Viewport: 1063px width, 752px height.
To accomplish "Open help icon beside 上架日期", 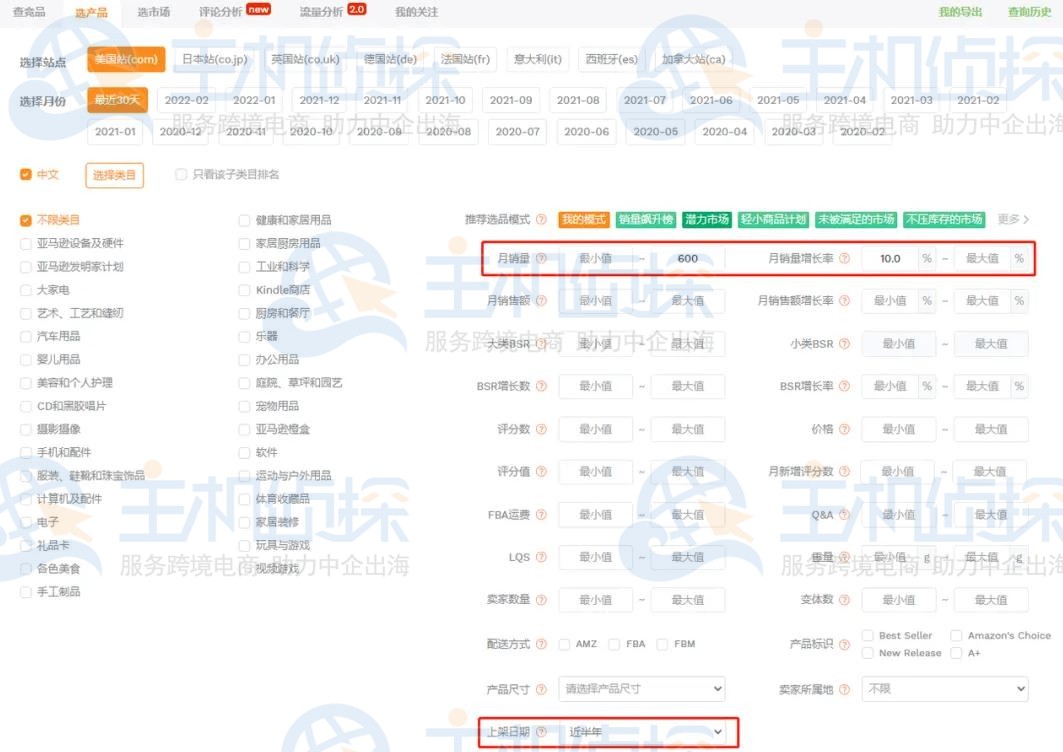I will point(541,732).
